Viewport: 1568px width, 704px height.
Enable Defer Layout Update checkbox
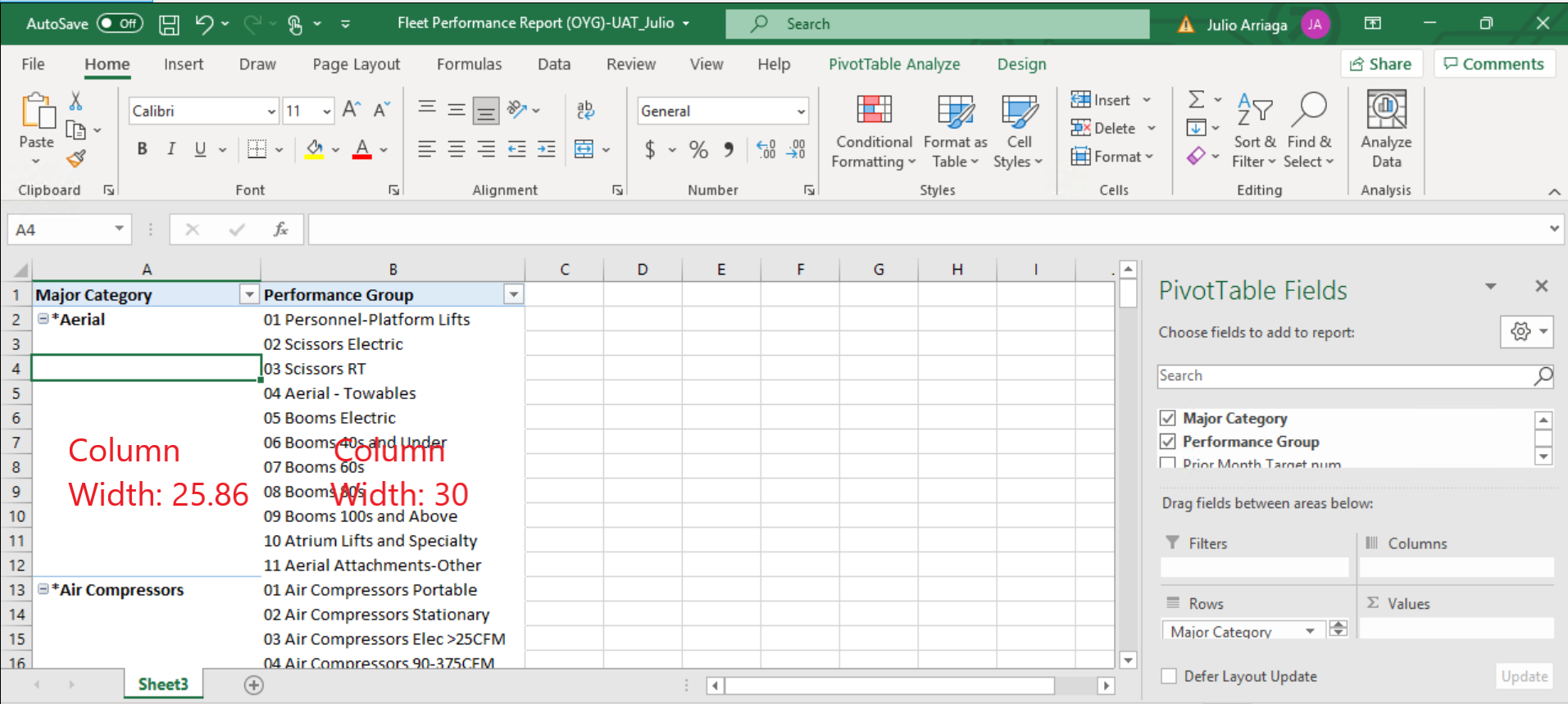[1170, 676]
